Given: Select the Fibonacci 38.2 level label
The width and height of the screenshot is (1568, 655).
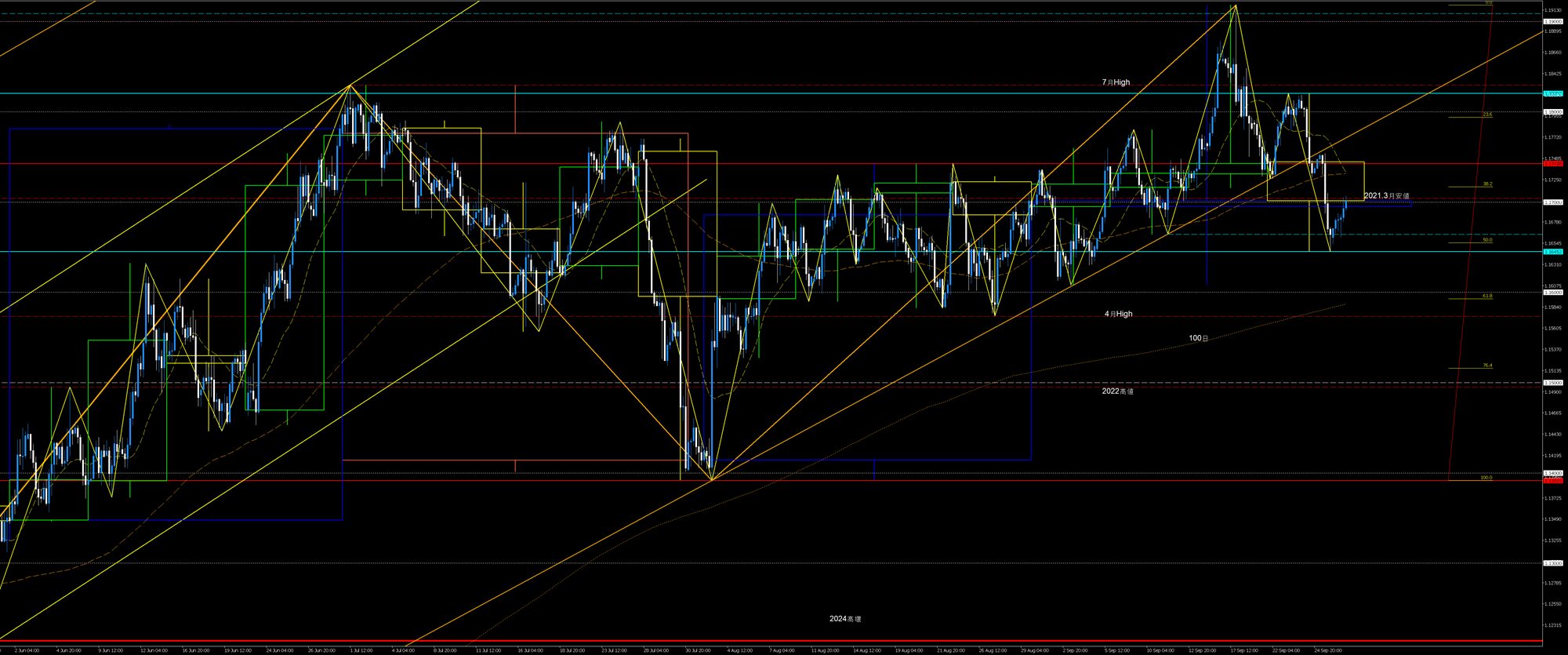Looking at the screenshot, I should 1486,184.
